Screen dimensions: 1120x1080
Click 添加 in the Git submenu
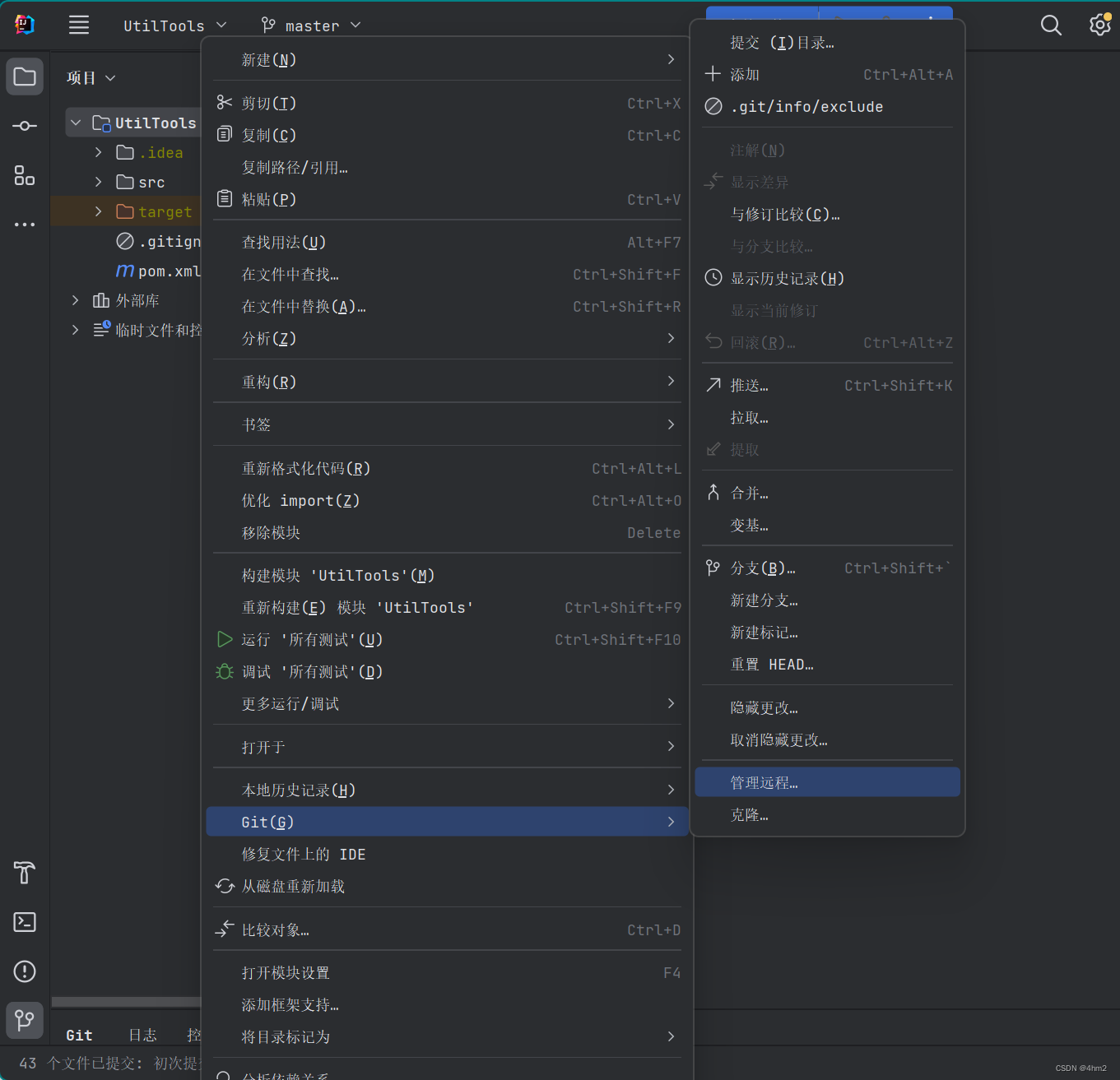pos(827,74)
